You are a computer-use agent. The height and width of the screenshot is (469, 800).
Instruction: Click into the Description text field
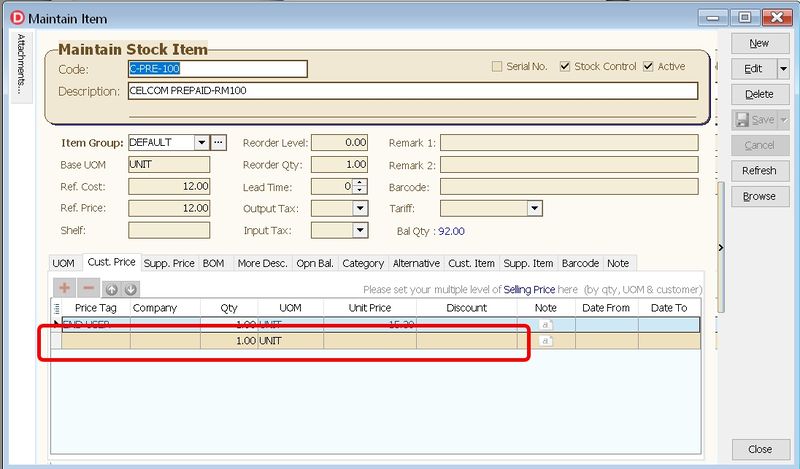pos(412,91)
